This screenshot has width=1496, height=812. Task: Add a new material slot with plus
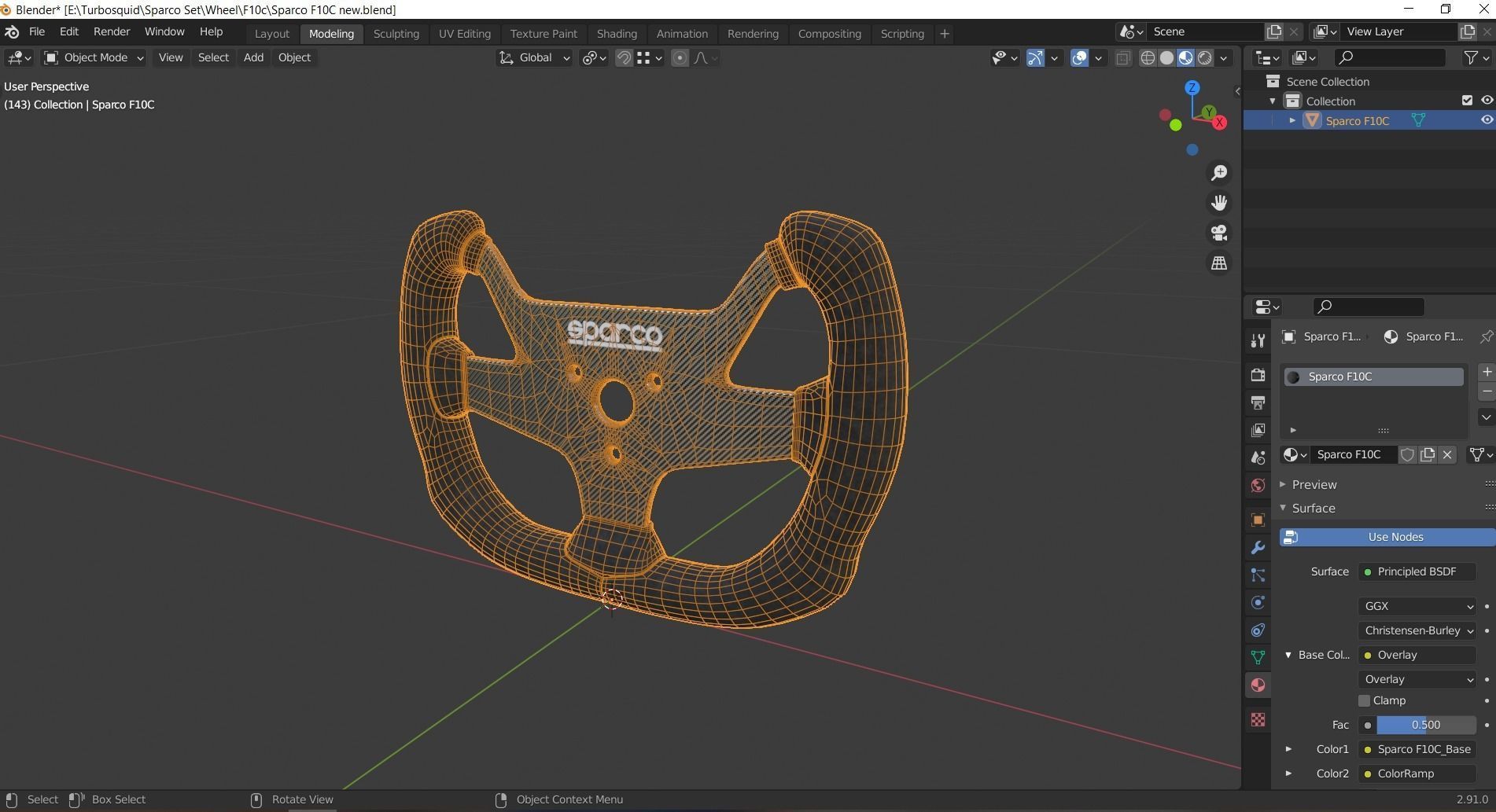coord(1486,372)
